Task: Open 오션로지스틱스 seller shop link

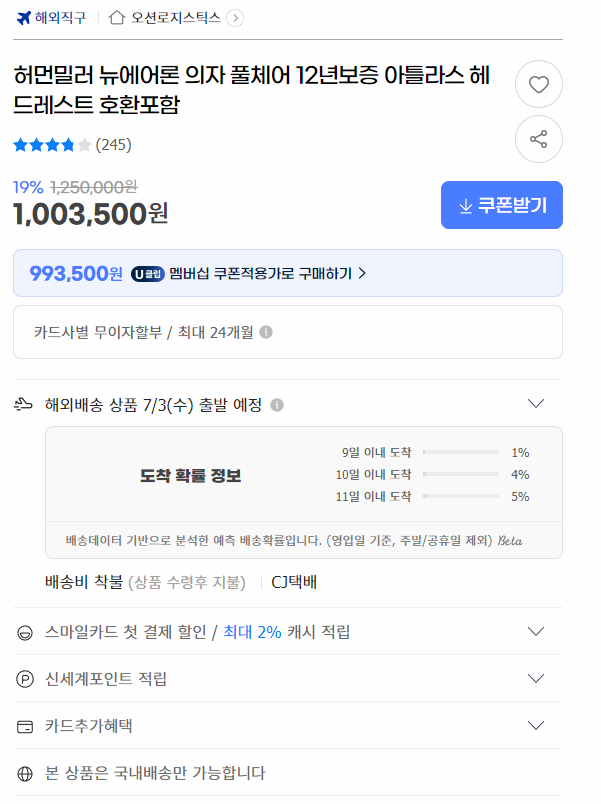Action: coord(176,18)
